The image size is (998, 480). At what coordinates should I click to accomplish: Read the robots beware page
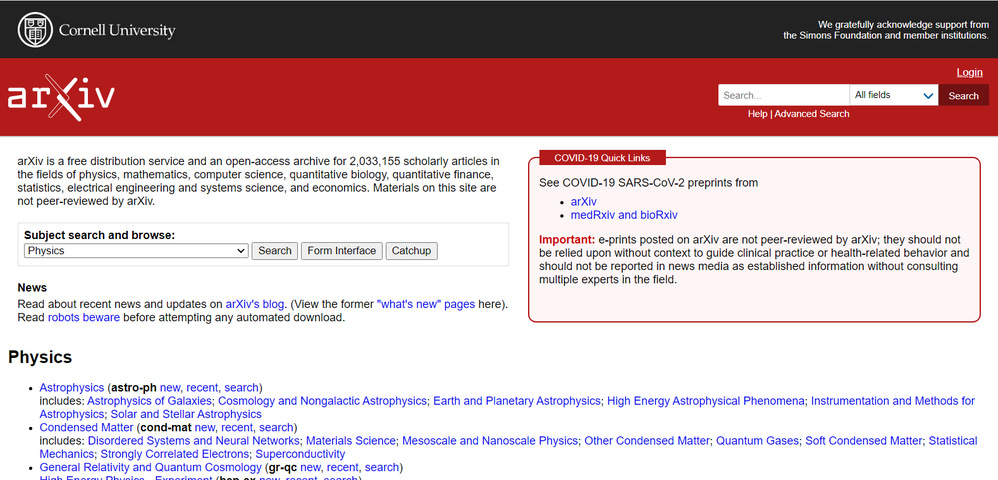(x=84, y=318)
